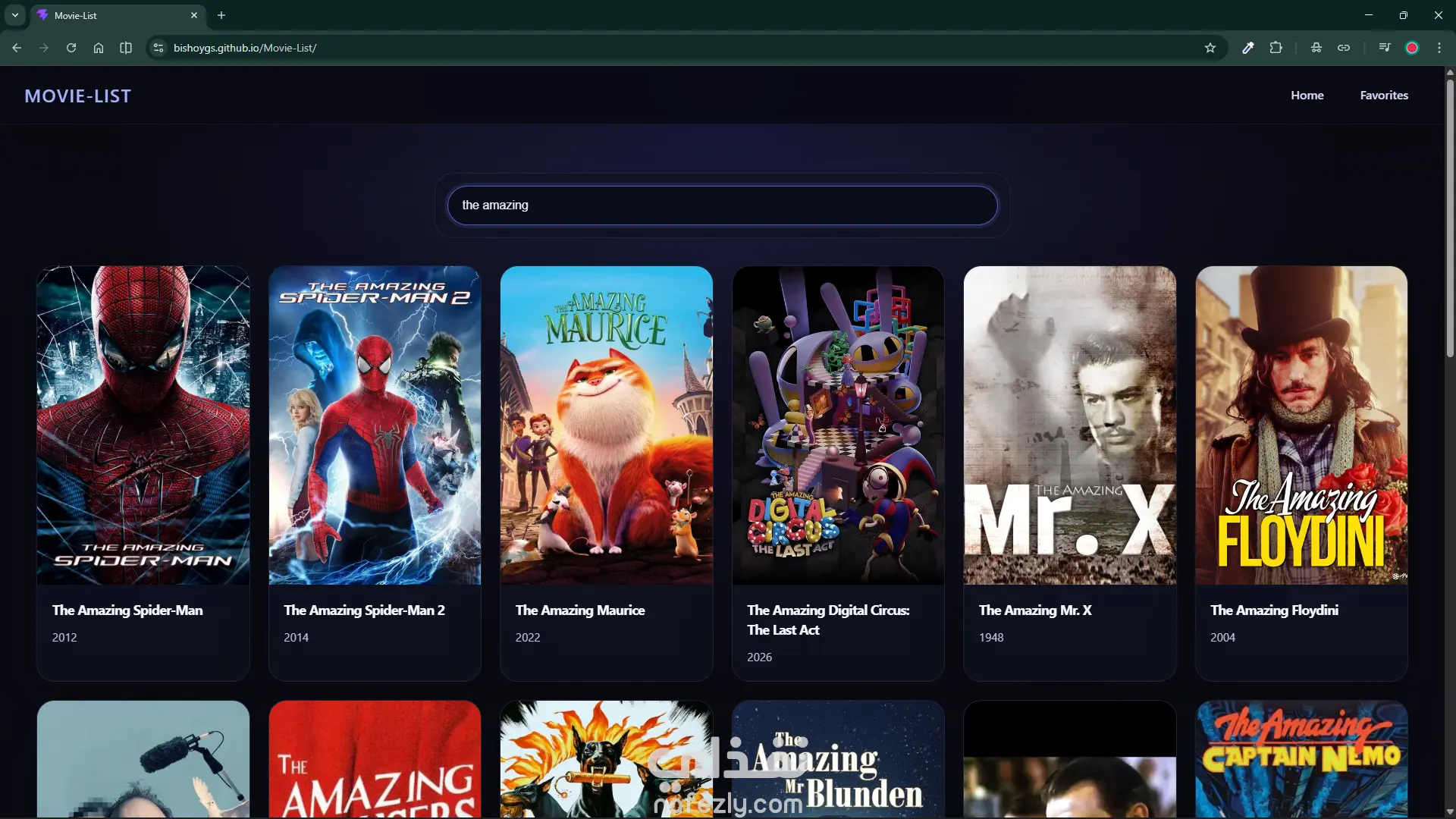Image resolution: width=1456 pixels, height=819 pixels.
Task: Select the Movie-List tab
Action: (118, 15)
